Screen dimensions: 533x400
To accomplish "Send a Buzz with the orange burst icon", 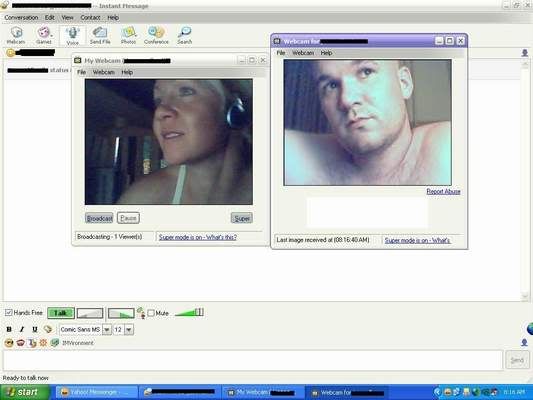I will point(43,343).
